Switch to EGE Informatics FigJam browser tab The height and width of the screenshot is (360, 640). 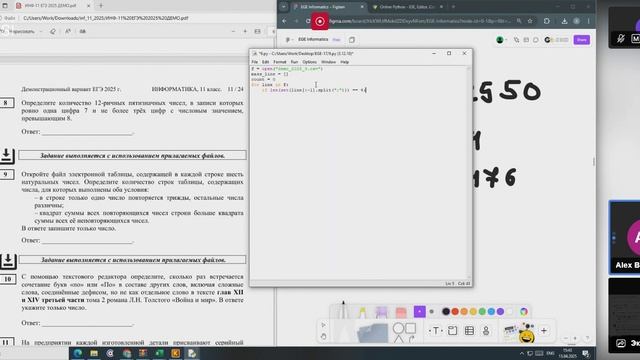coord(328,7)
